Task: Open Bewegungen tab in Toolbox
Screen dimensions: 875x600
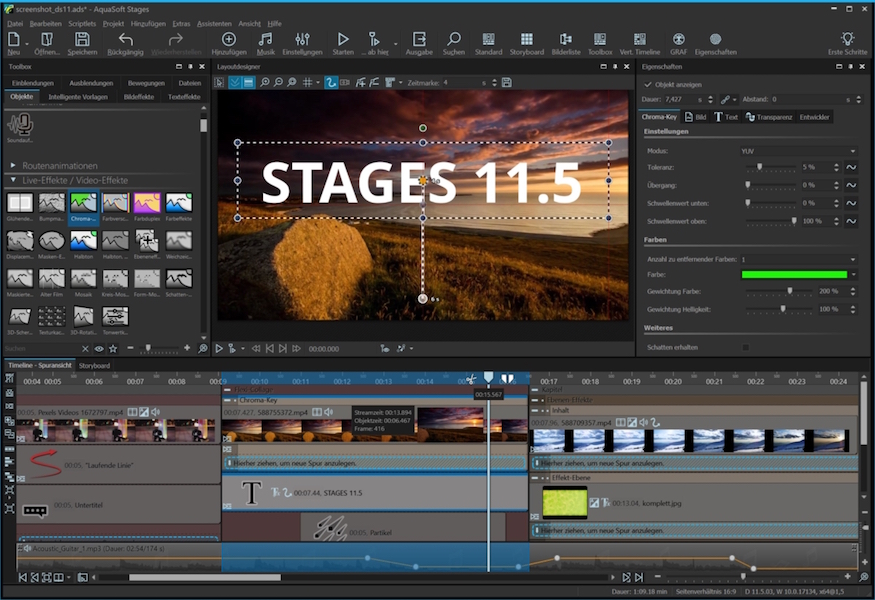Action: [146, 83]
